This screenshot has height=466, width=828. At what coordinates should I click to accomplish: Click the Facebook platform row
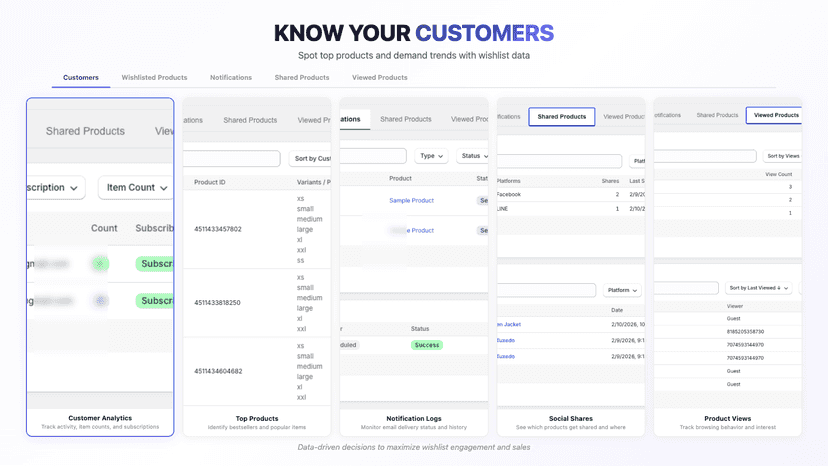(571, 194)
